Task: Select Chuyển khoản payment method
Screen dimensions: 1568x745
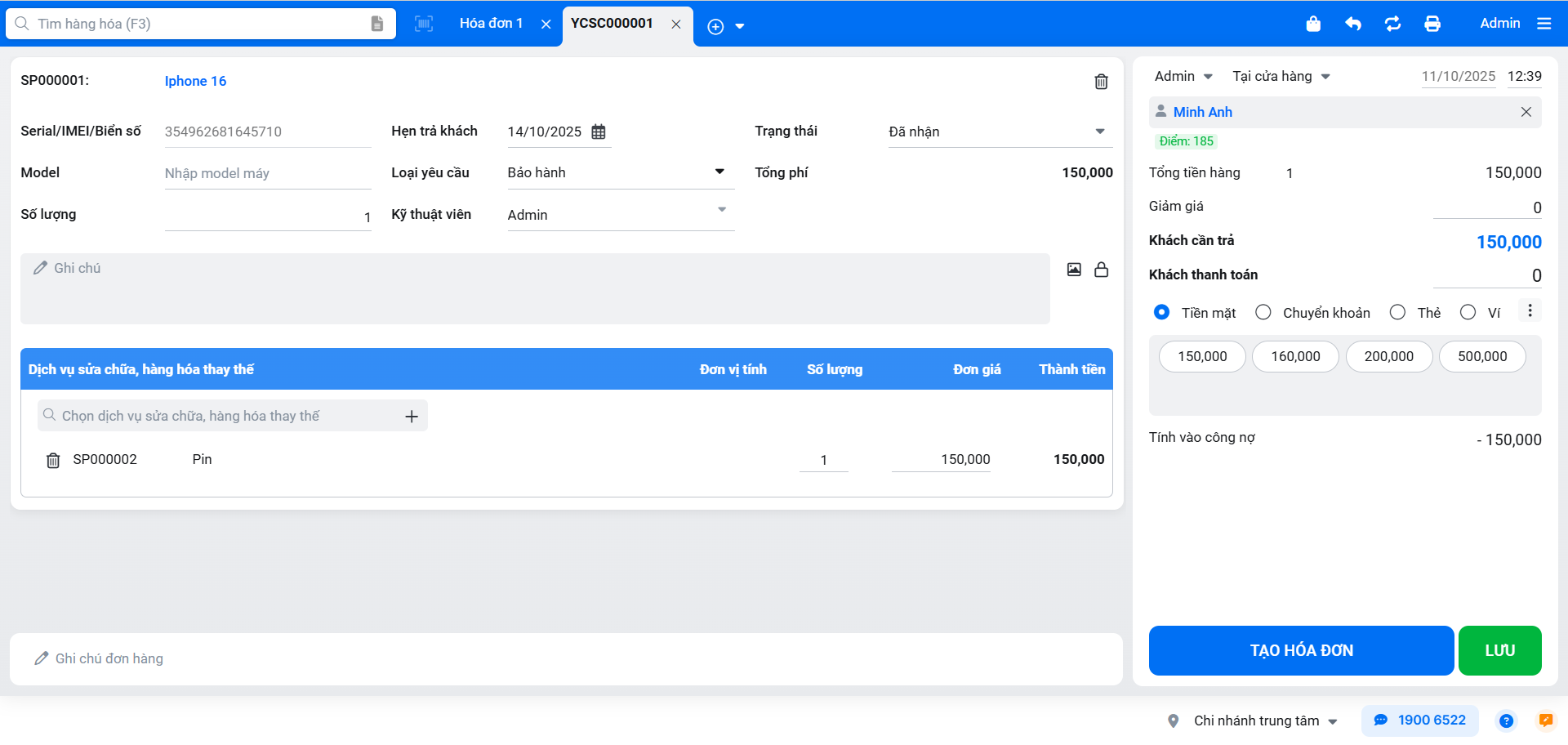Action: (x=1263, y=312)
